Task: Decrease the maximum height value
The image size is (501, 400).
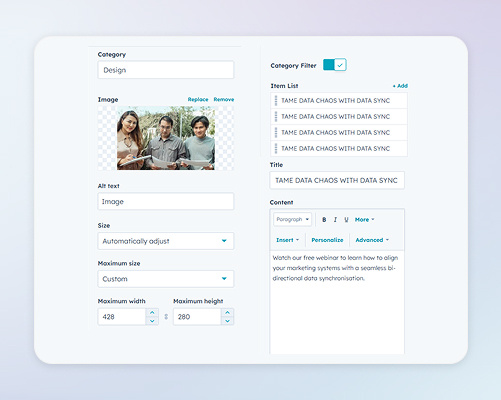Action: 227,321
